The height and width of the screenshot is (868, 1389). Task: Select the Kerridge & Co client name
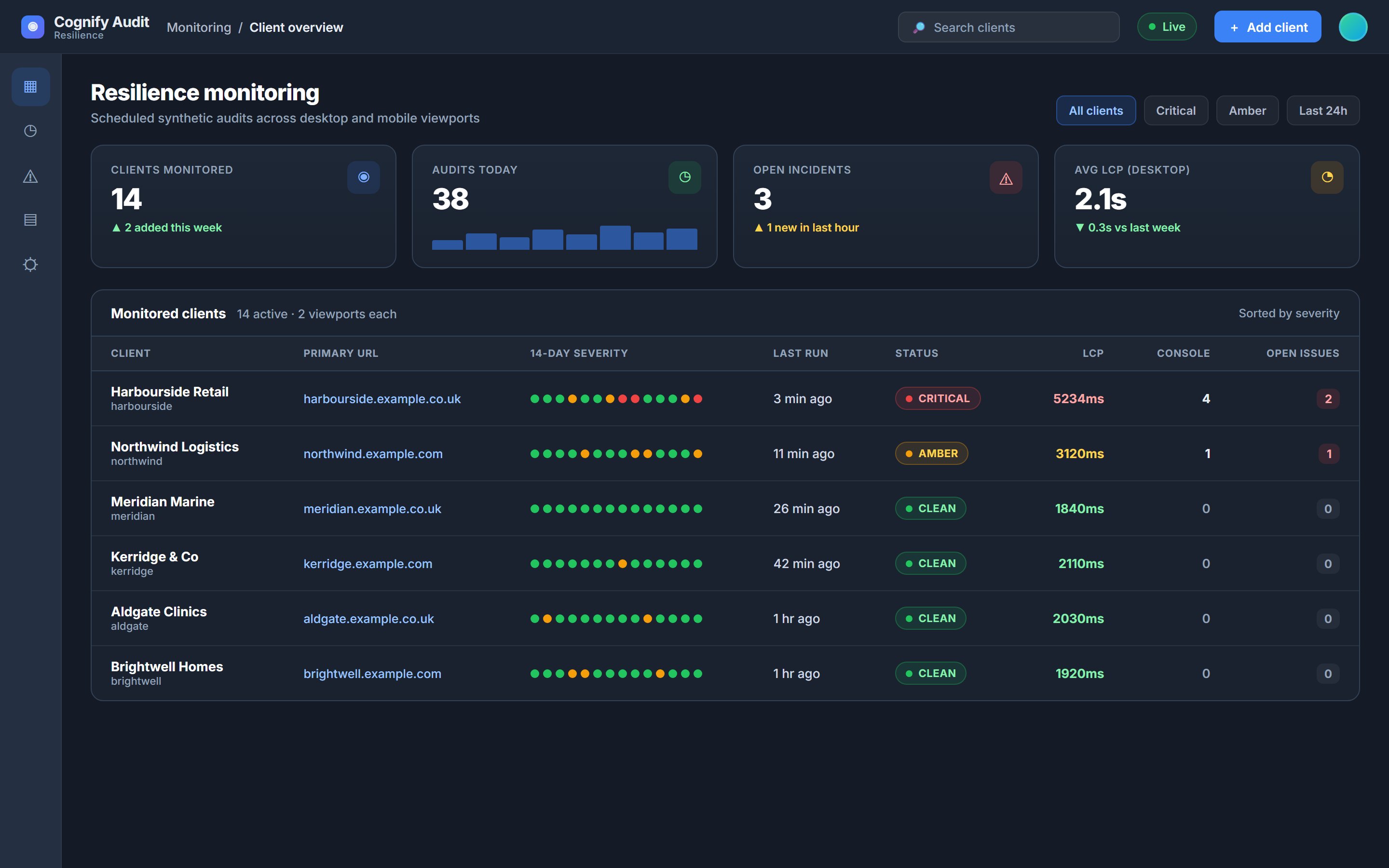click(154, 556)
